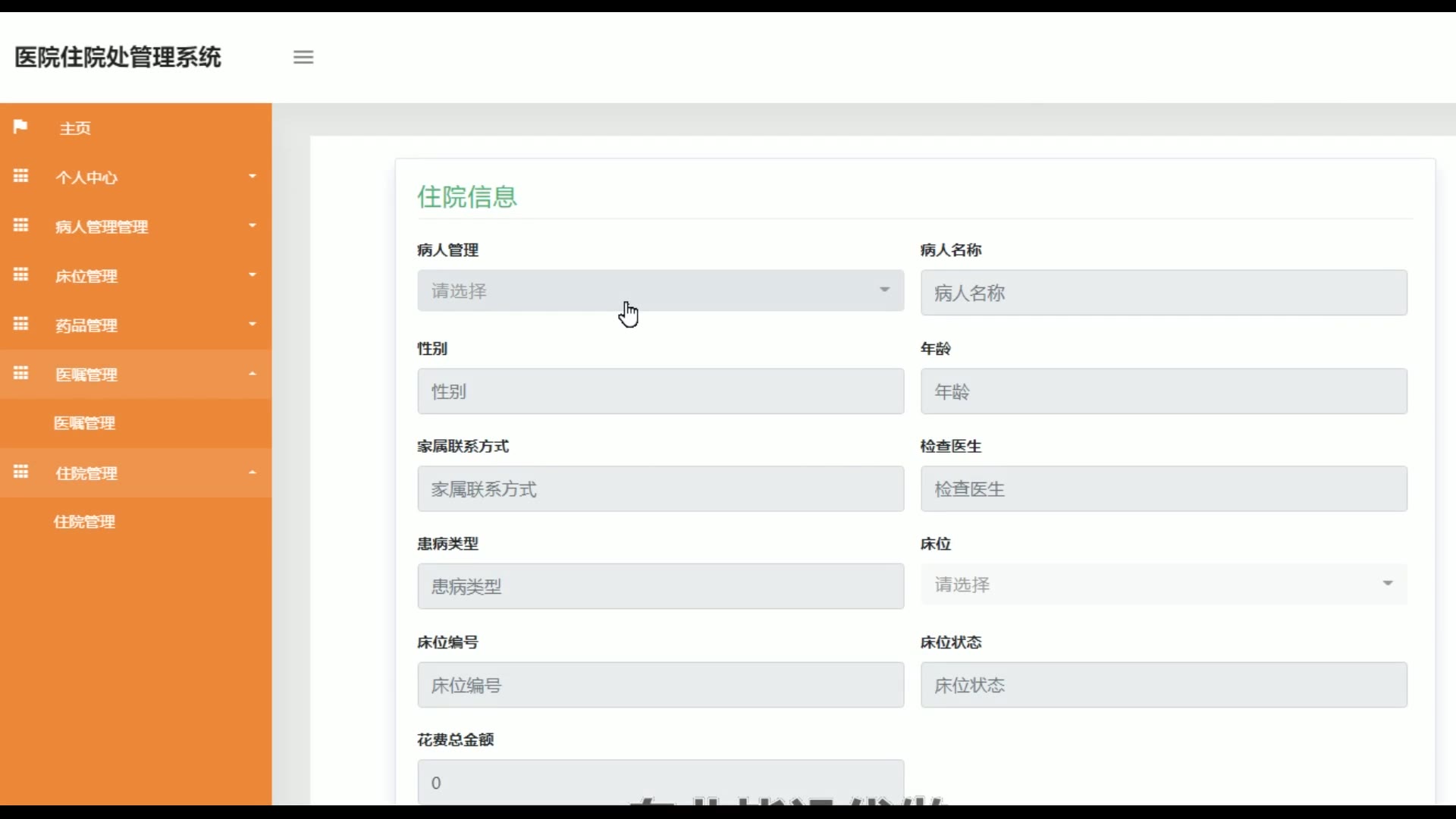The height and width of the screenshot is (819, 1456).
Task: Click grid icon next to 床位管理
Action: pyautogui.click(x=20, y=275)
